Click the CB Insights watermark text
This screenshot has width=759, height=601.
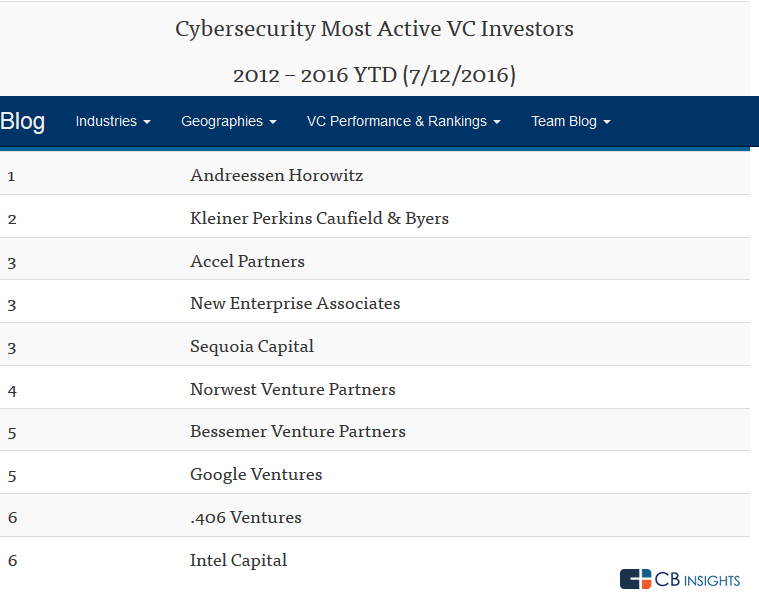(x=698, y=580)
